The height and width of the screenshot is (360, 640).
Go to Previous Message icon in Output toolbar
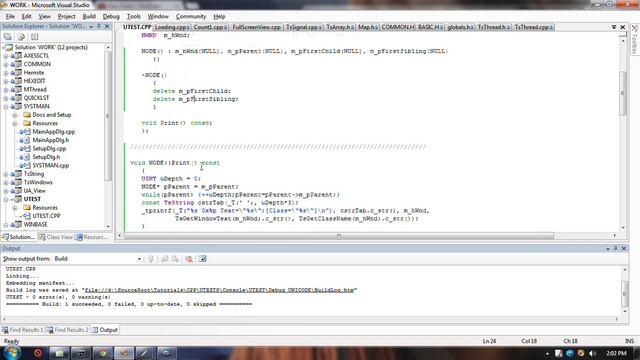coord(164,259)
